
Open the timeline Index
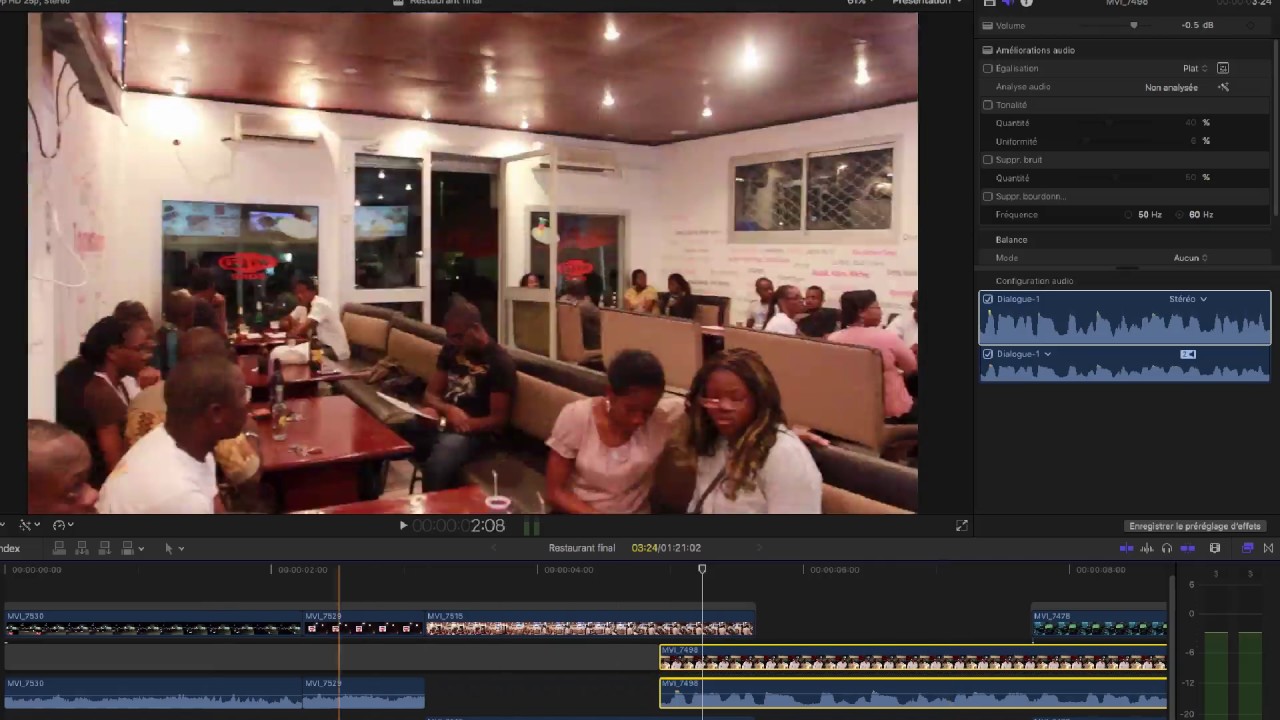pos(10,548)
